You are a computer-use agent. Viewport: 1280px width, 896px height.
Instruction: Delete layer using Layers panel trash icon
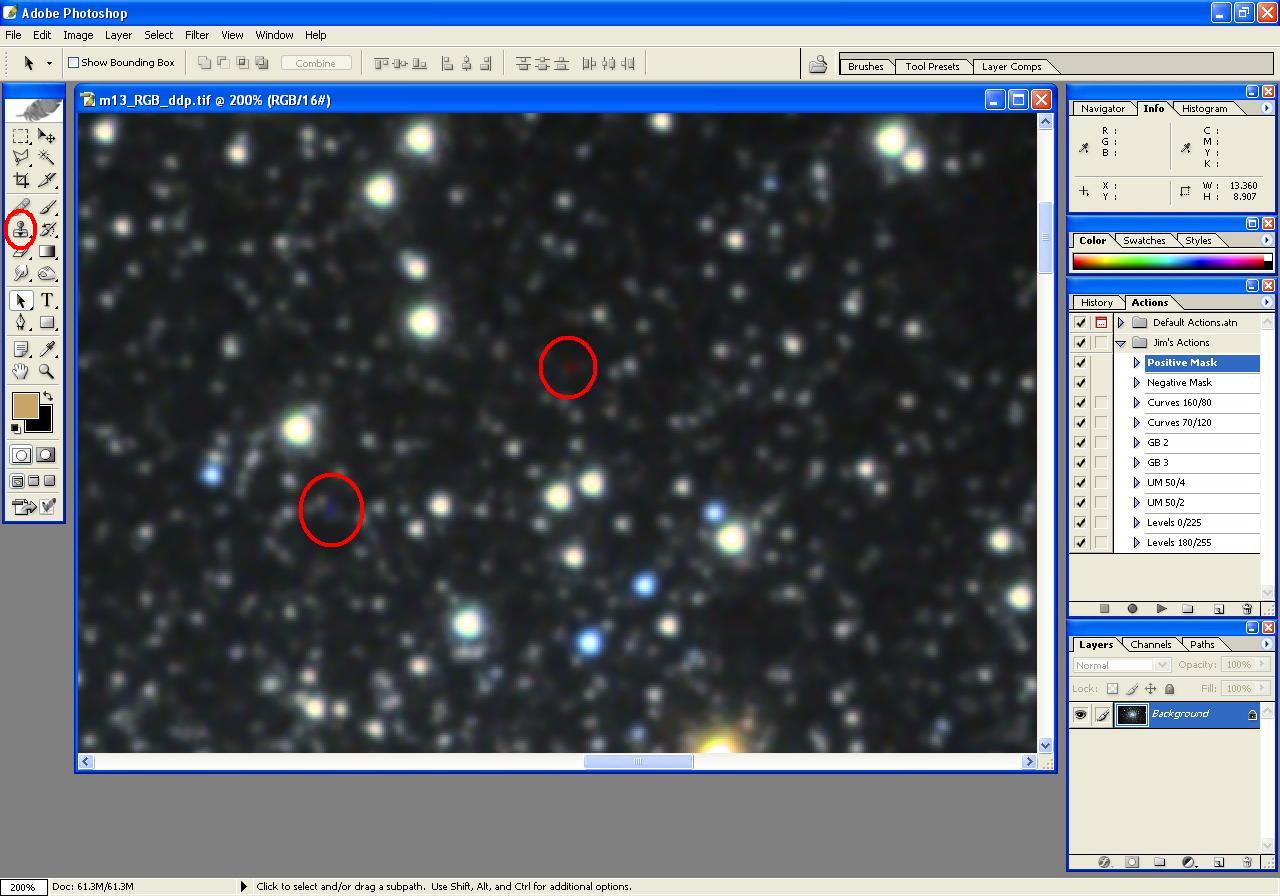point(1247,862)
